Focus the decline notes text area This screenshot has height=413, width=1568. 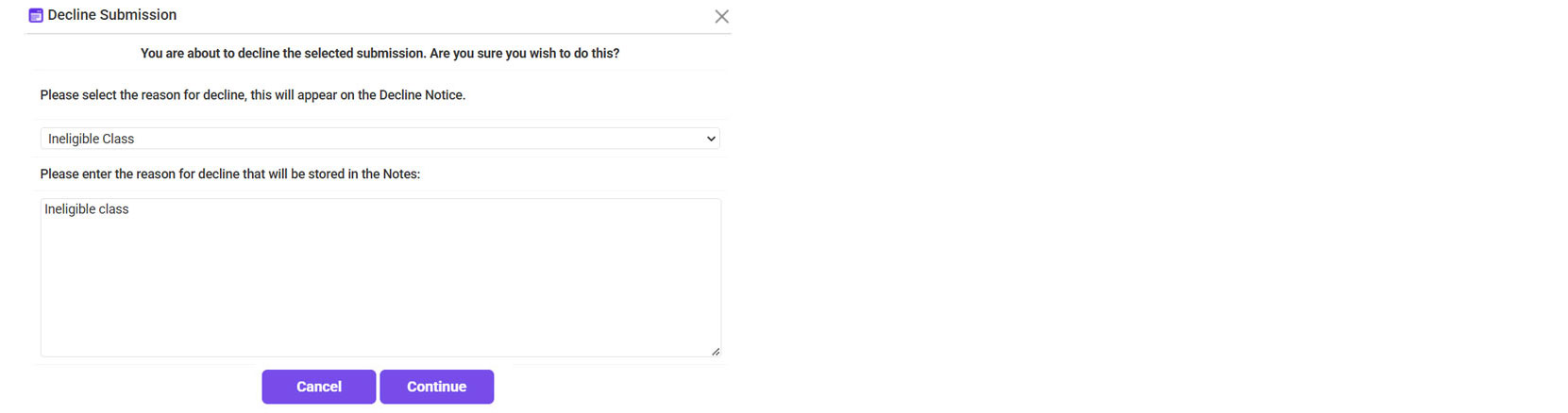coord(379,283)
